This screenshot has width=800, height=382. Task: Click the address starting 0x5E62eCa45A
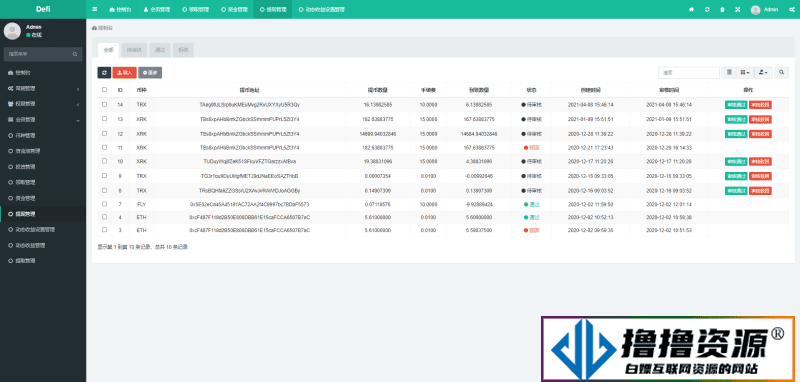point(249,204)
